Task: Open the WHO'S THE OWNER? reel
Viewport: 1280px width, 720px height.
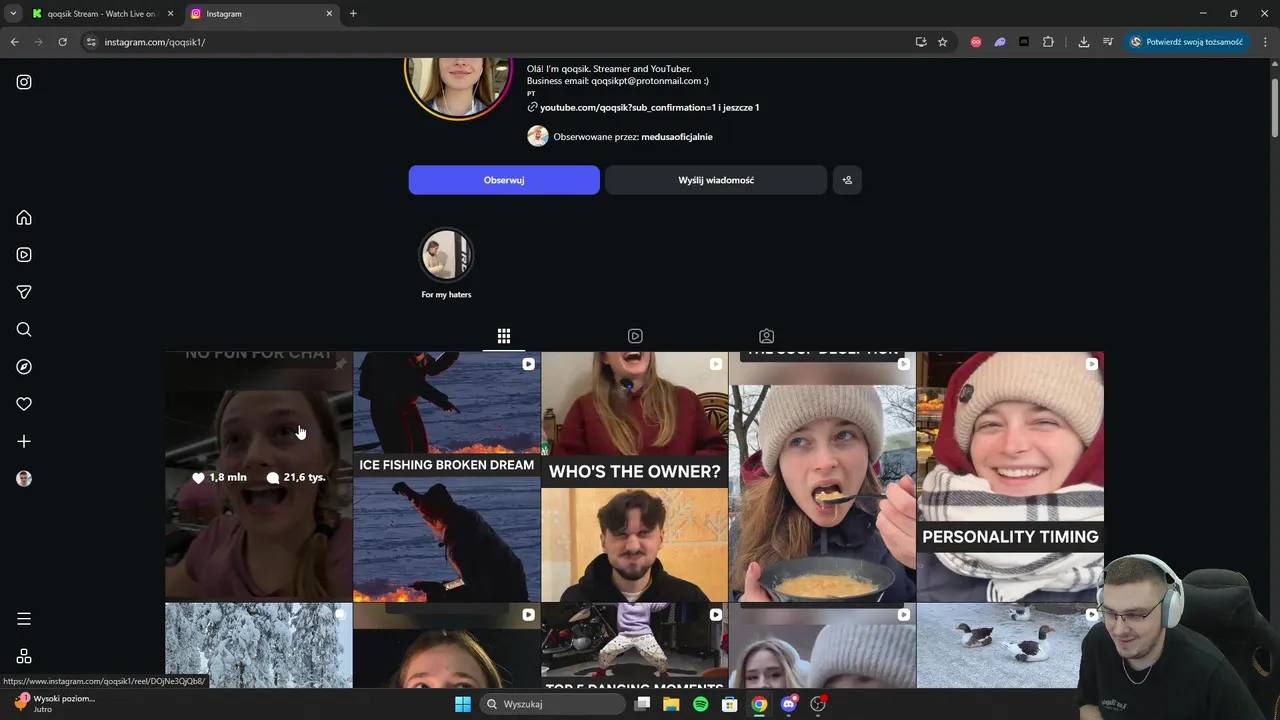Action: point(635,477)
